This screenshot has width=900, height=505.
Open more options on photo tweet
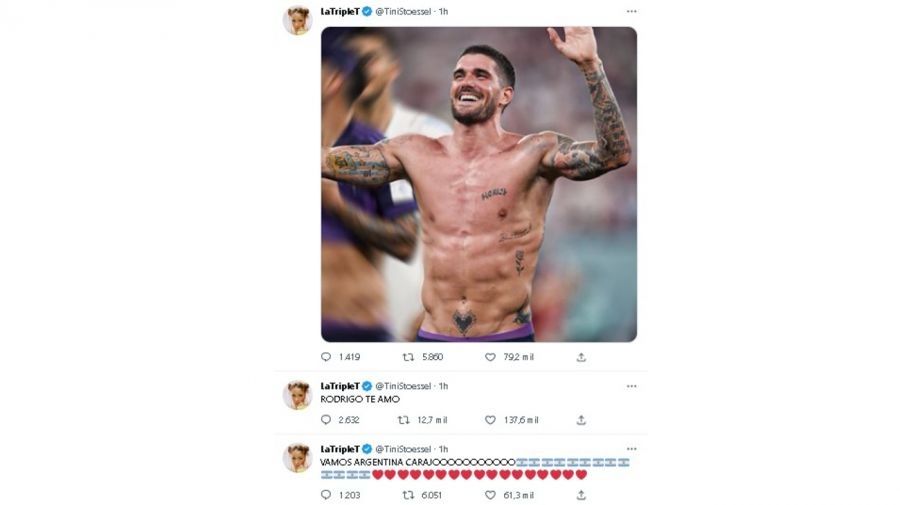[631, 12]
